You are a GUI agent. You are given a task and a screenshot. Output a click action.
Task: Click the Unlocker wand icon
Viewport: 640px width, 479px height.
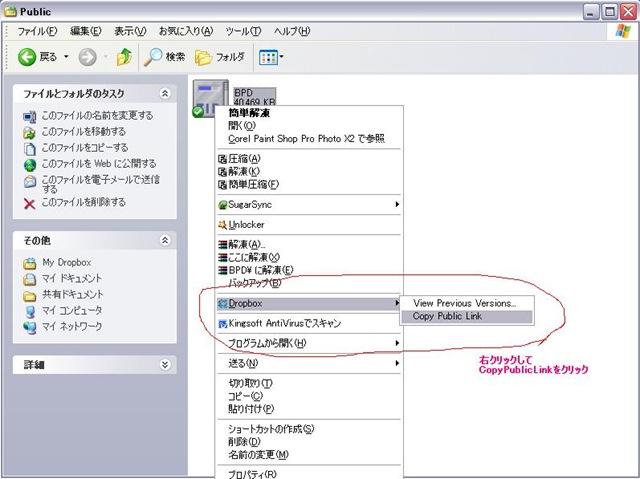[222, 225]
